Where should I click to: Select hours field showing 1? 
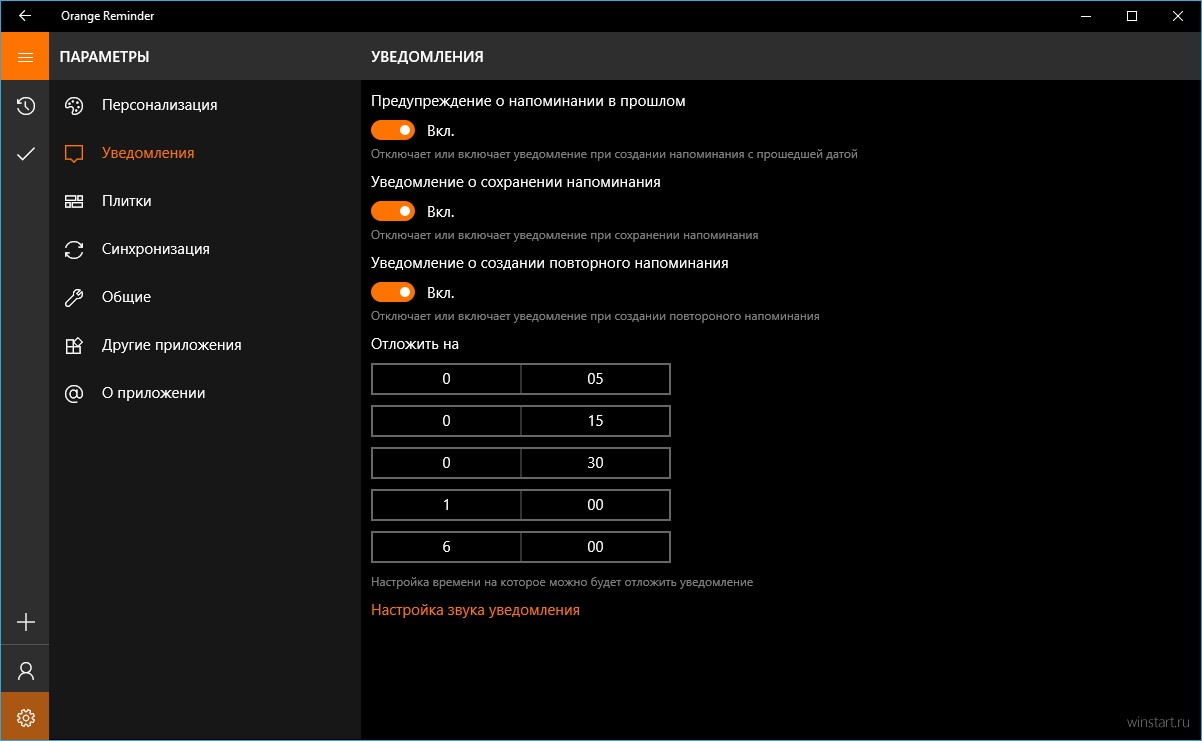[x=446, y=505]
